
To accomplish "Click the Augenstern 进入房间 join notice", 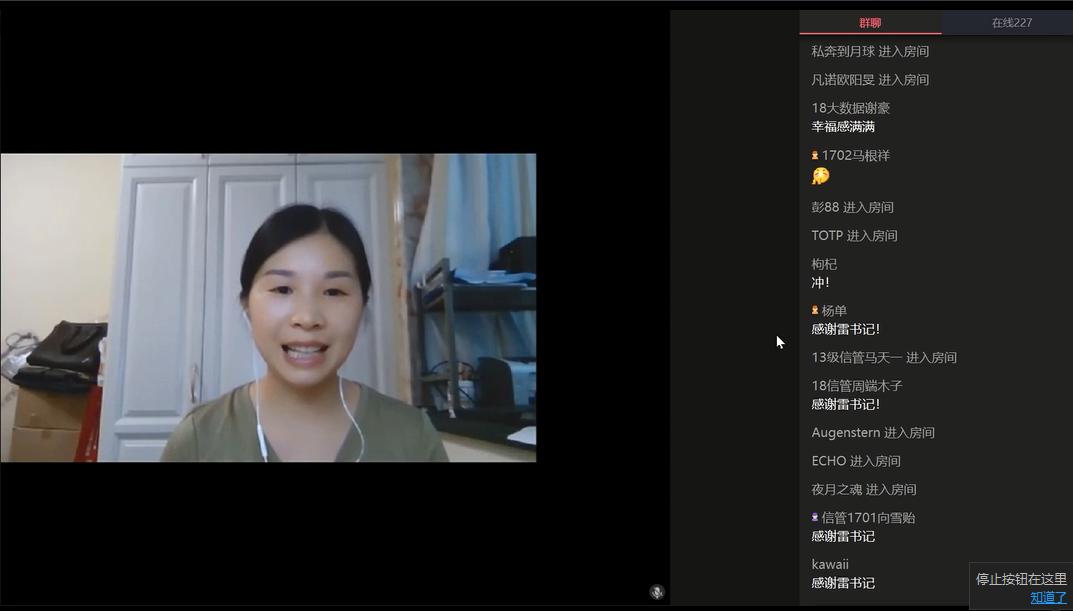I will [x=872, y=433].
